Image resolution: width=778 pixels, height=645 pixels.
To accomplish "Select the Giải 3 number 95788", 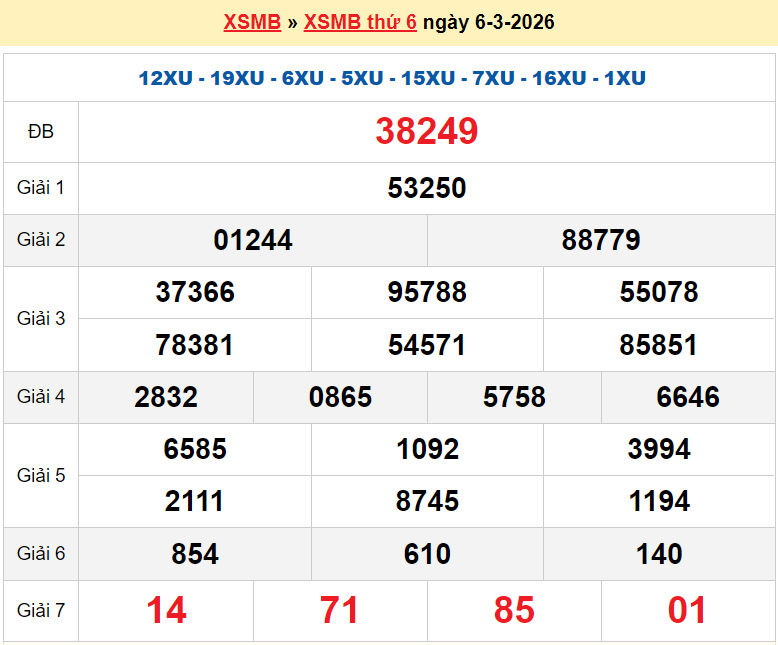I will click(427, 292).
